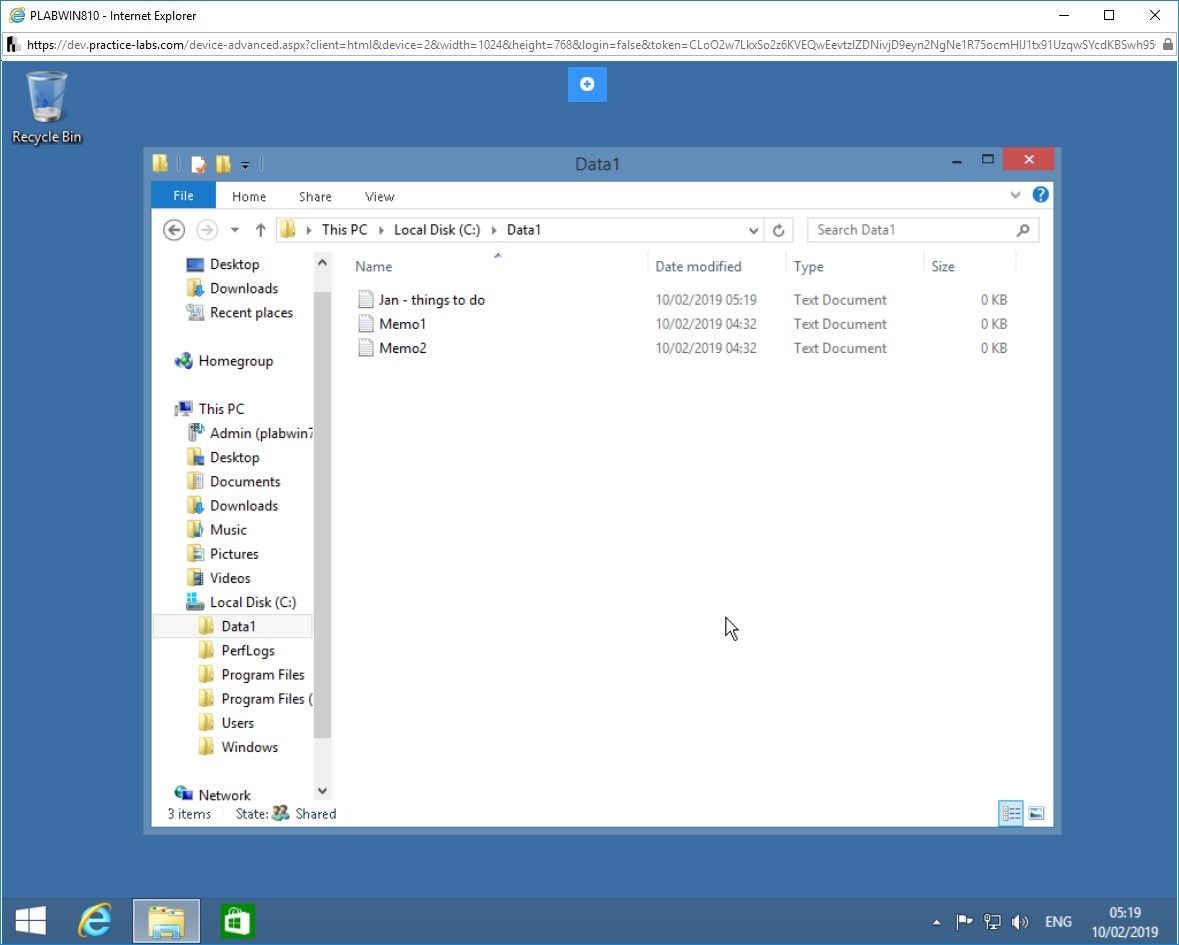
Task: Select This PC in the navigation pane
Action: click(221, 409)
